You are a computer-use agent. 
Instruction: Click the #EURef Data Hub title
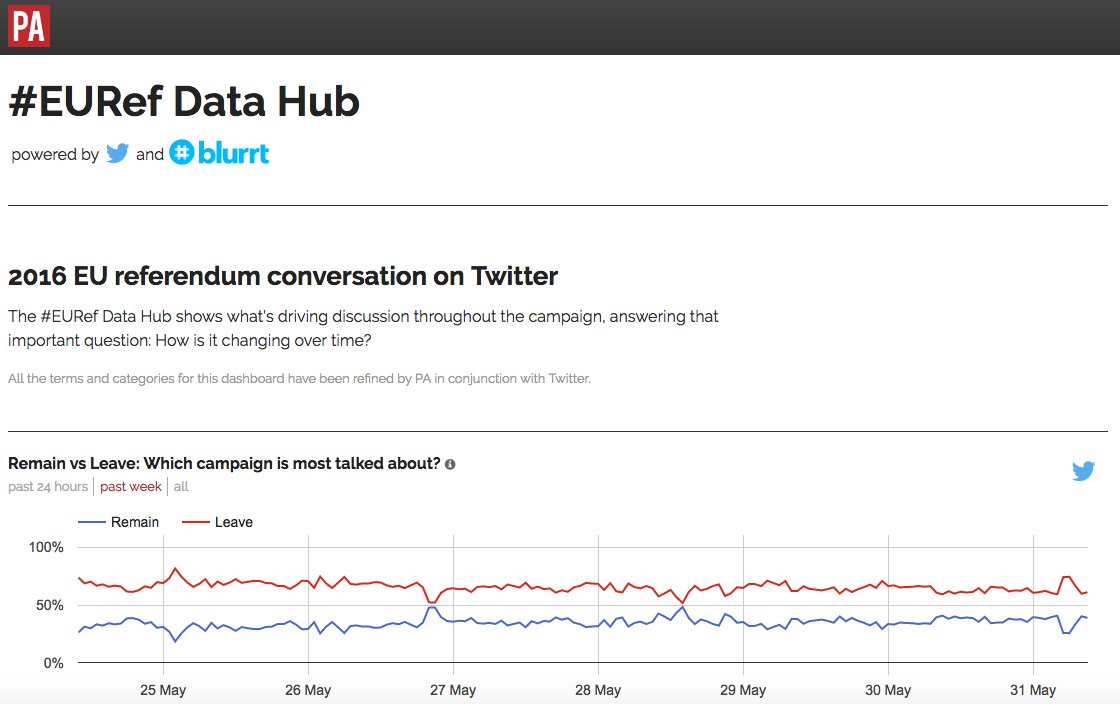point(184,101)
